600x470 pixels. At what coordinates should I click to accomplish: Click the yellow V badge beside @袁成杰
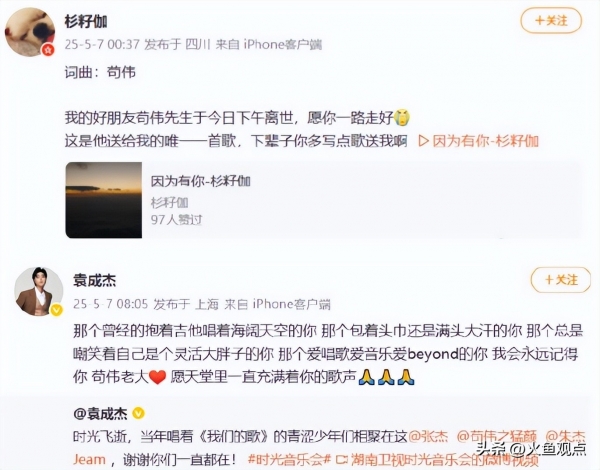pyautogui.click(x=138, y=413)
